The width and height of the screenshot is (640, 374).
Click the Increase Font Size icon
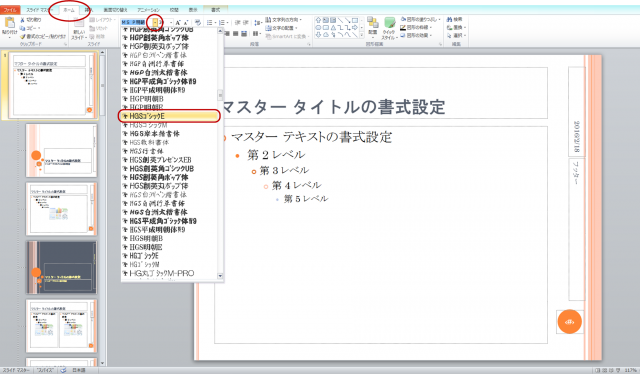[178, 22]
